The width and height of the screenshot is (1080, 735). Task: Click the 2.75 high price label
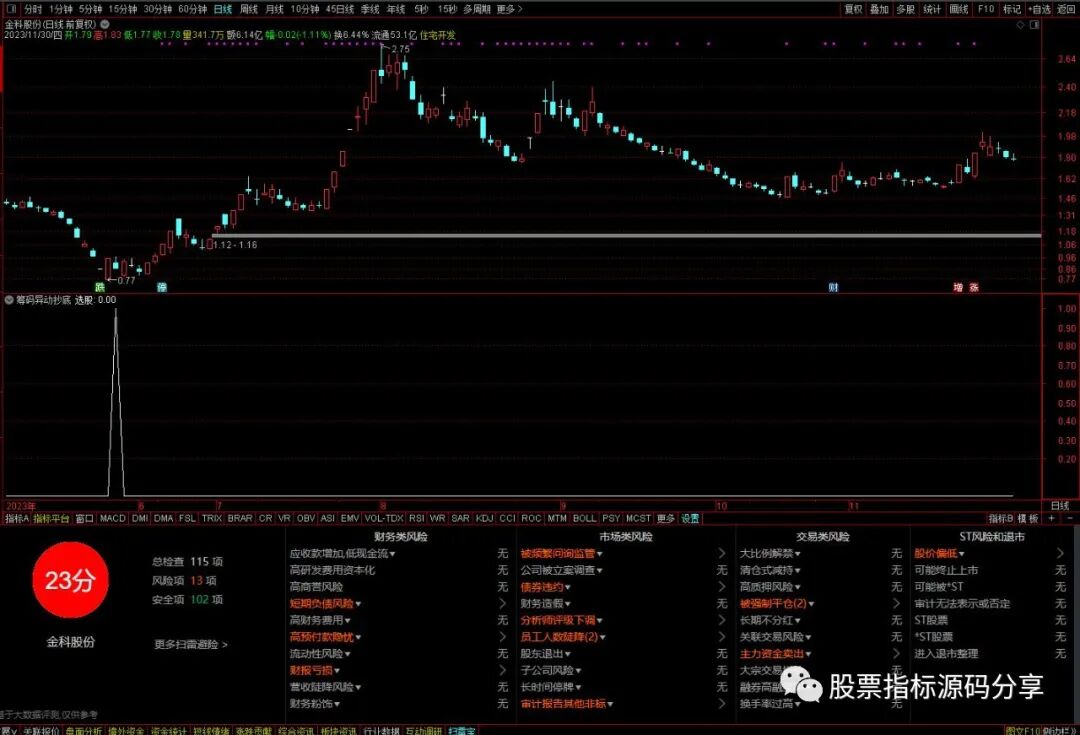click(400, 49)
